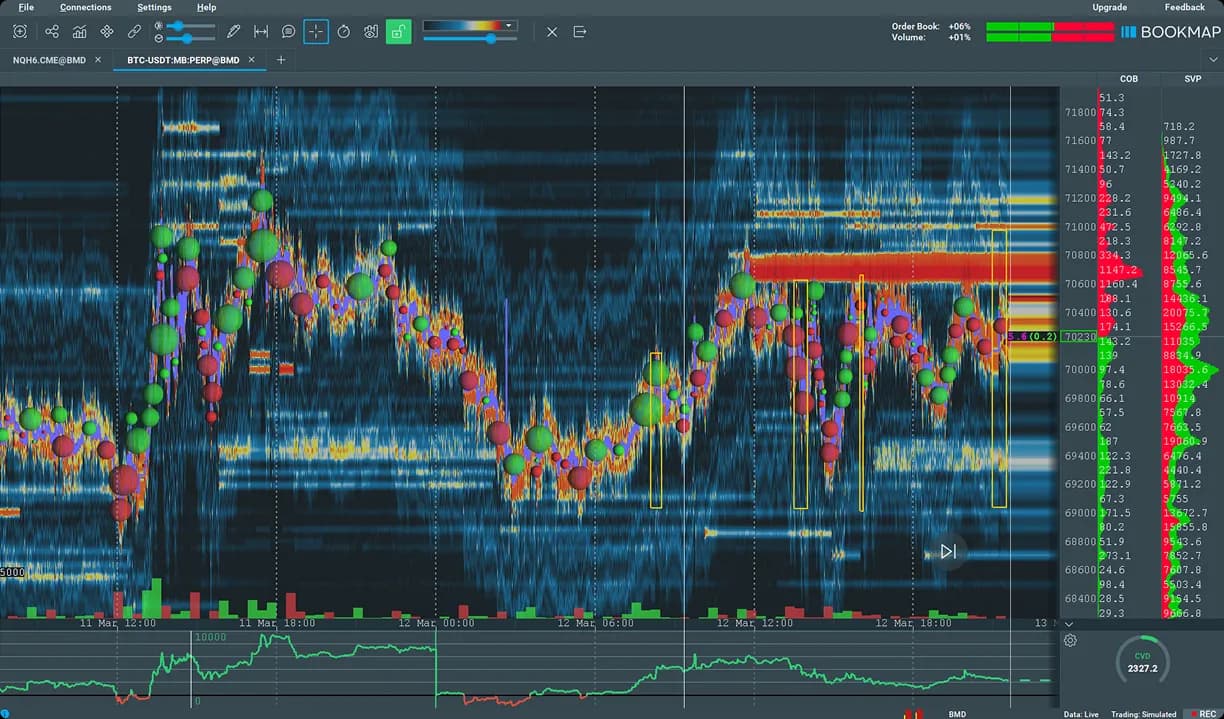Adjust the blue heatmap contrast slider

(492, 38)
